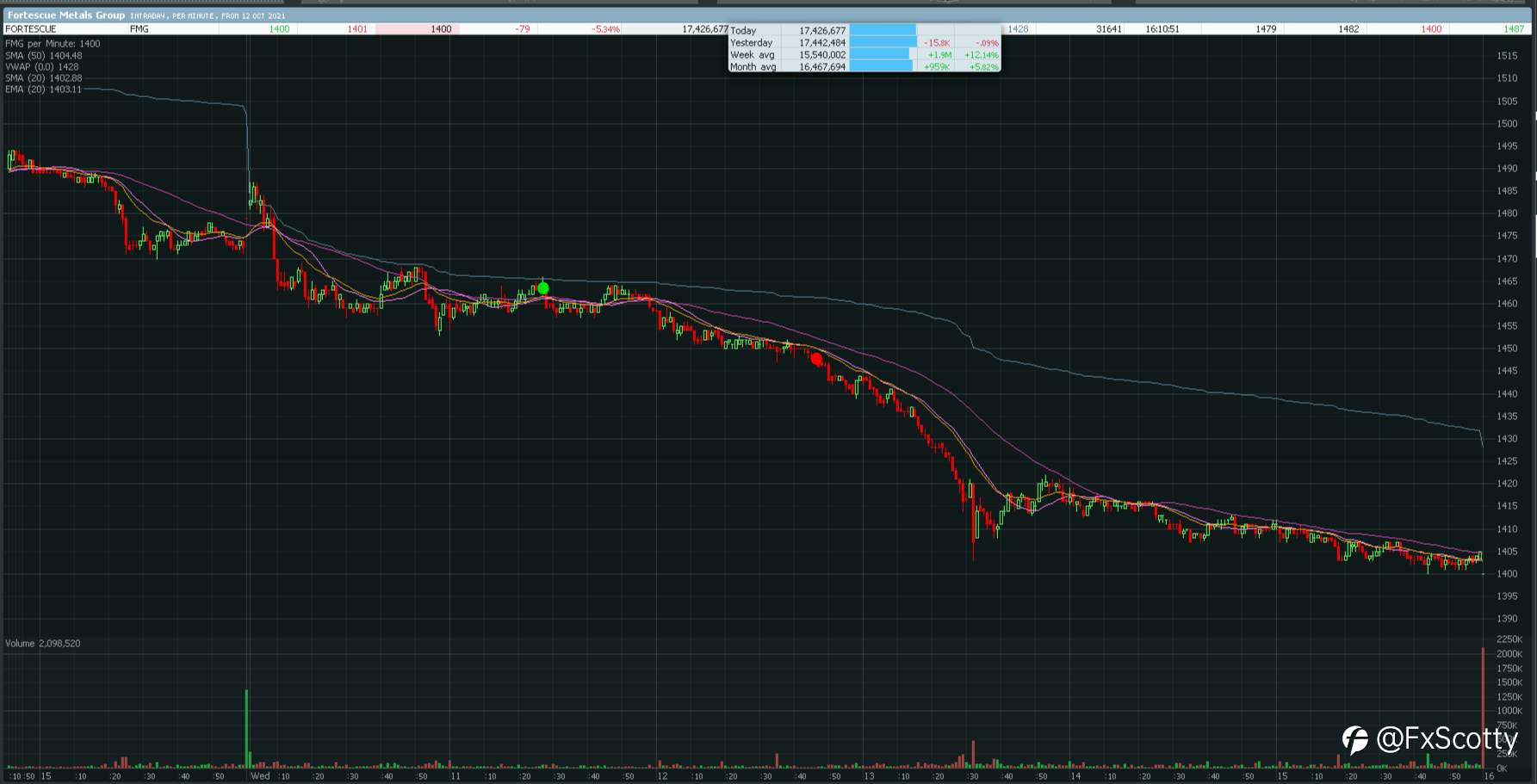Click the 'SMA (20) 1402.88' indicator legend
This screenshot has width=1537, height=784.
point(43,78)
